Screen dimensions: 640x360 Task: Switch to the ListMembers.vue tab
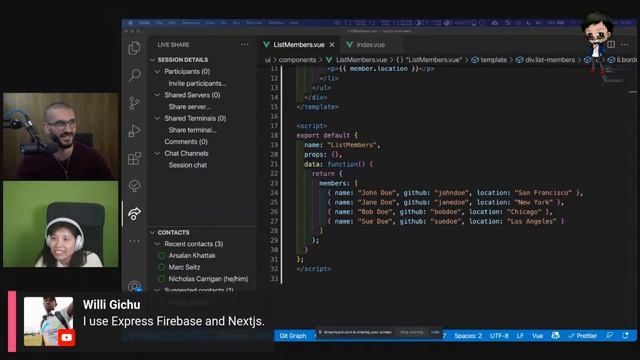[x=298, y=44]
